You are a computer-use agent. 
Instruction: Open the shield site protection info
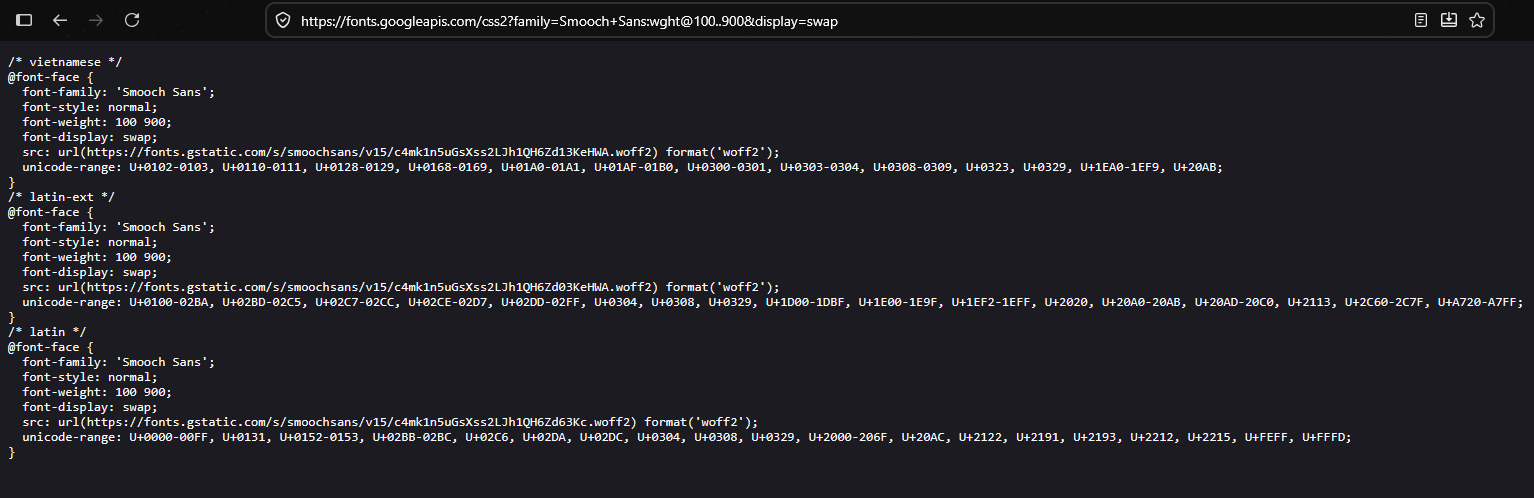(x=283, y=20)
